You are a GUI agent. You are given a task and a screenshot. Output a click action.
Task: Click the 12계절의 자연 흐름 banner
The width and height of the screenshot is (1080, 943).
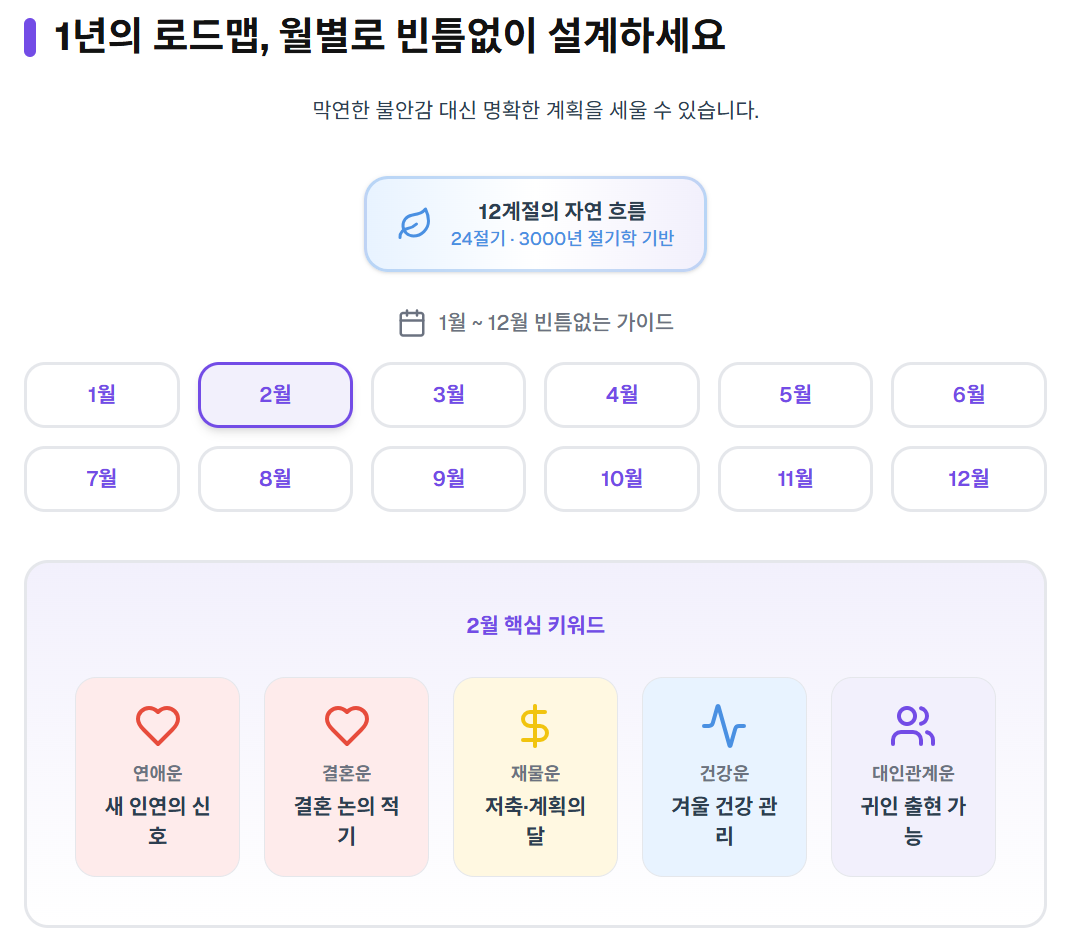(535, 224)
